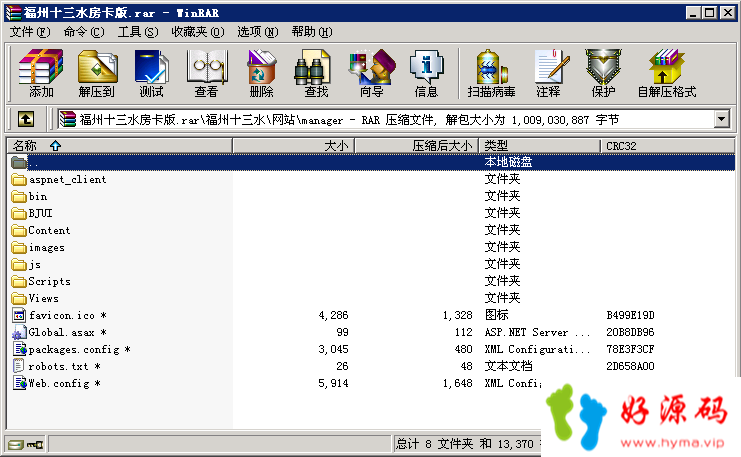Click the WinRAR title bar icon
Viewport: 741px width, 457px height.
click(x=13, y=13)
